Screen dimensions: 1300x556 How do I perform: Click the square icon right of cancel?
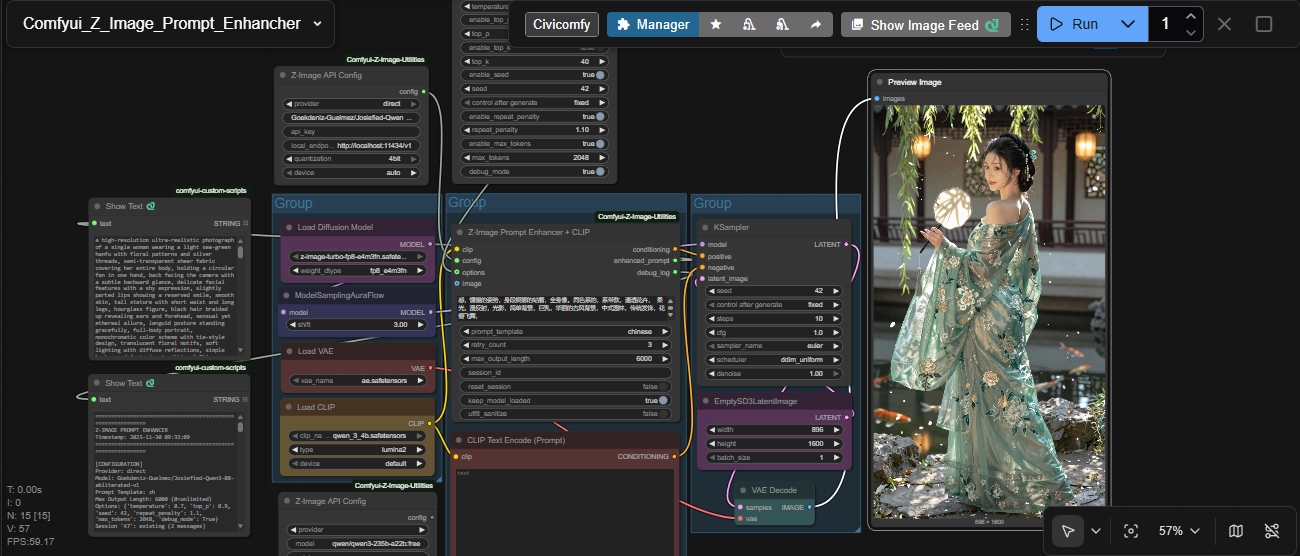coord(1264,24)
